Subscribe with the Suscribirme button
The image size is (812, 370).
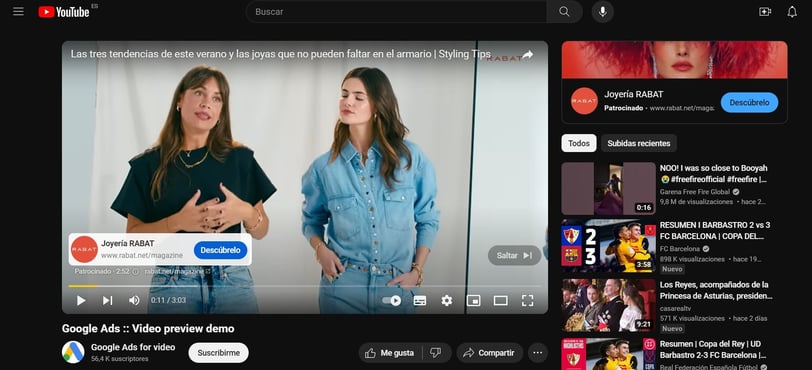219,353
